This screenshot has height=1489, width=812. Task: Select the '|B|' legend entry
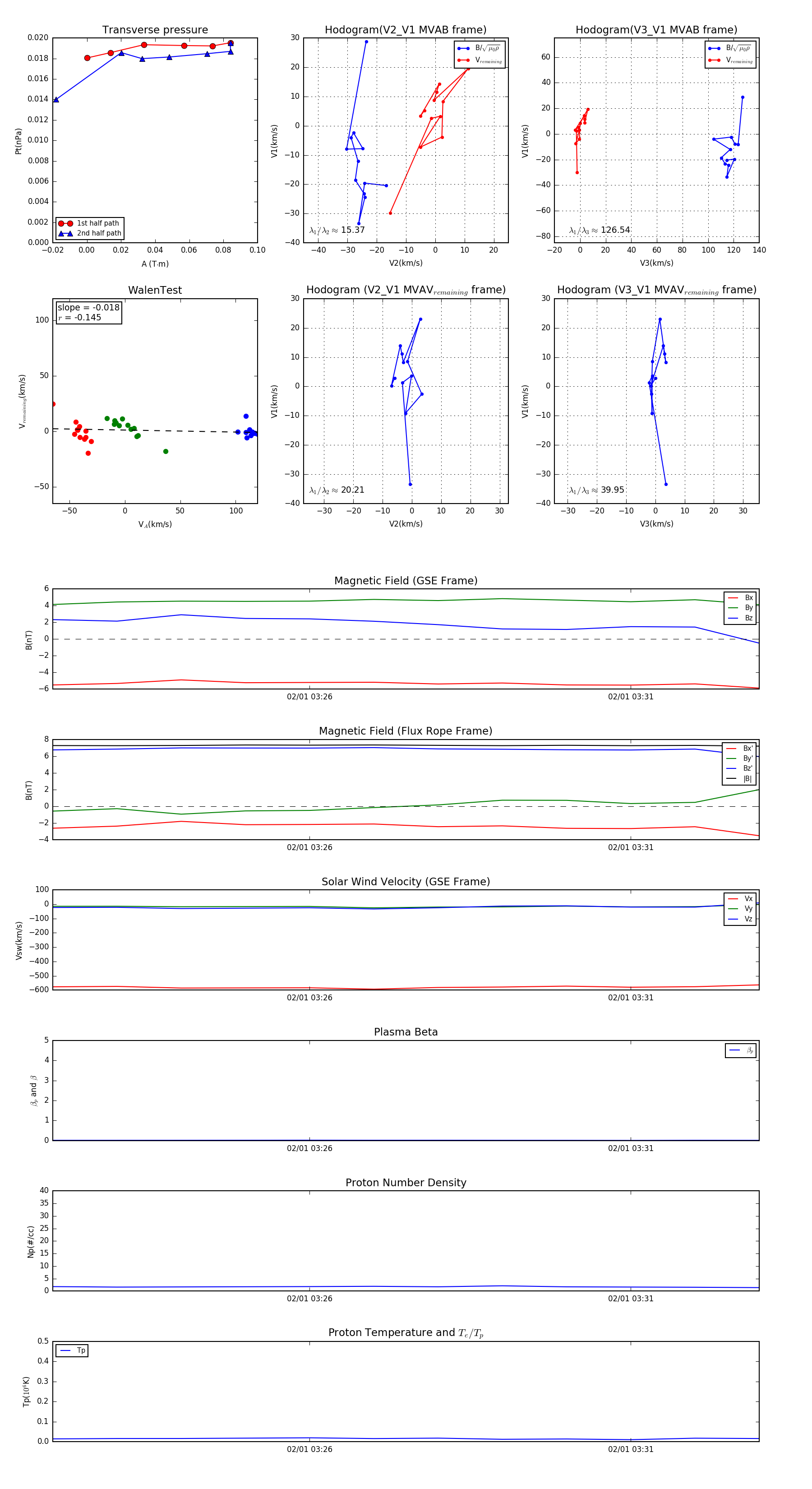click(x=739, y=779)
